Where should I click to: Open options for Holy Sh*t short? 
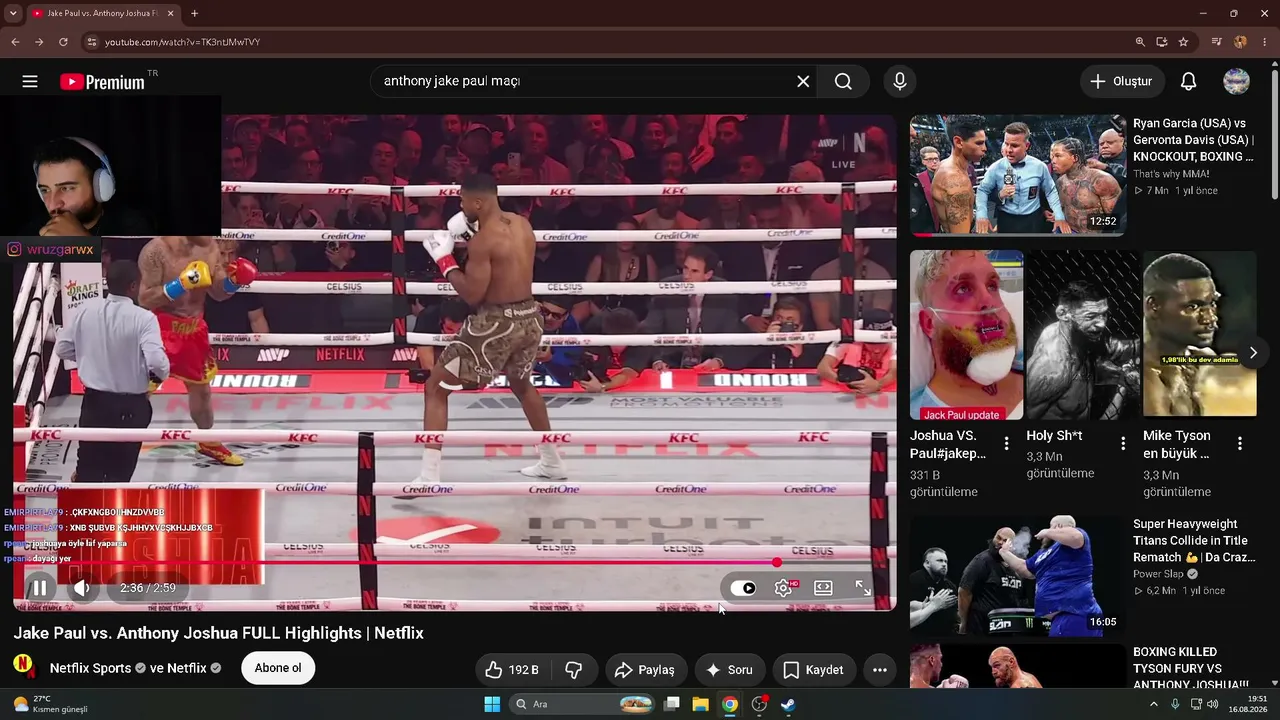click(x=1123, y=443)
